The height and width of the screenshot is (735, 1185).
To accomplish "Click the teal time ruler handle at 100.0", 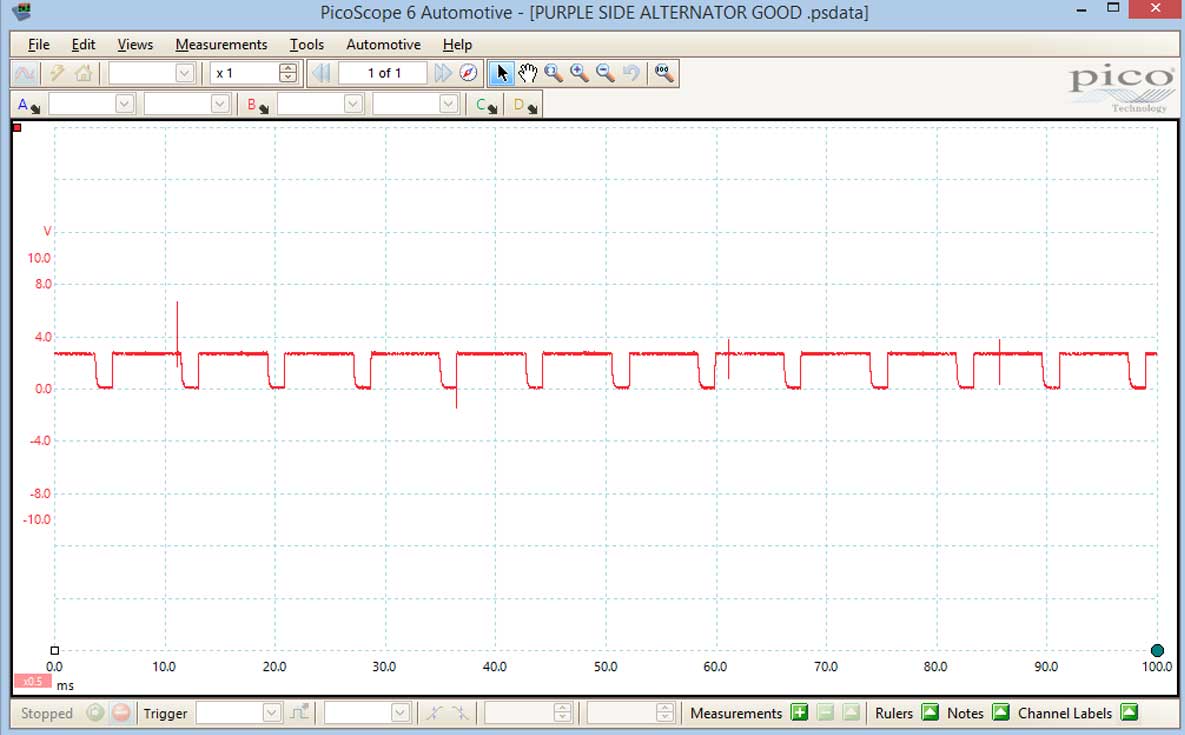I will [x=1157, y=650].
